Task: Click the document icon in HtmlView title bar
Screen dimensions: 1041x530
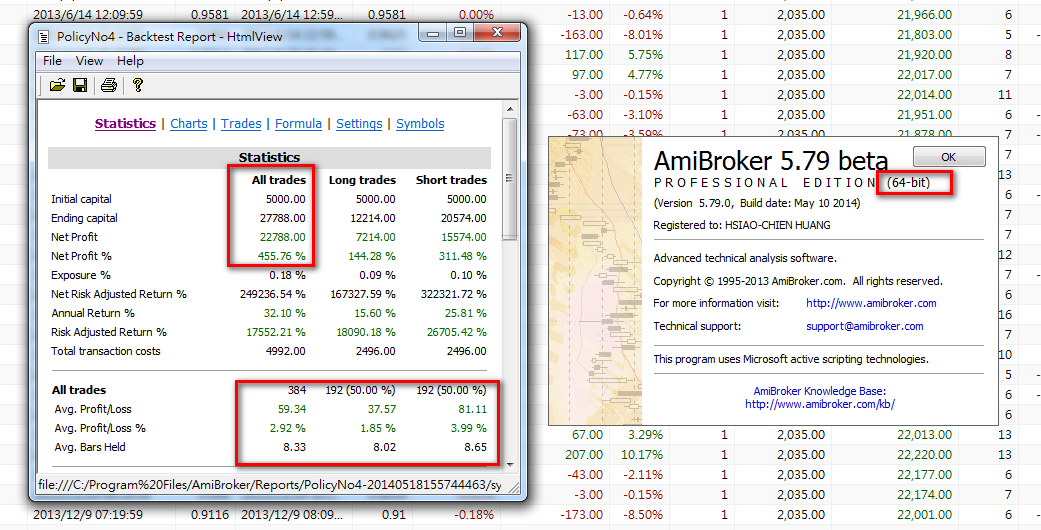Action: click(x=44, y=37)
